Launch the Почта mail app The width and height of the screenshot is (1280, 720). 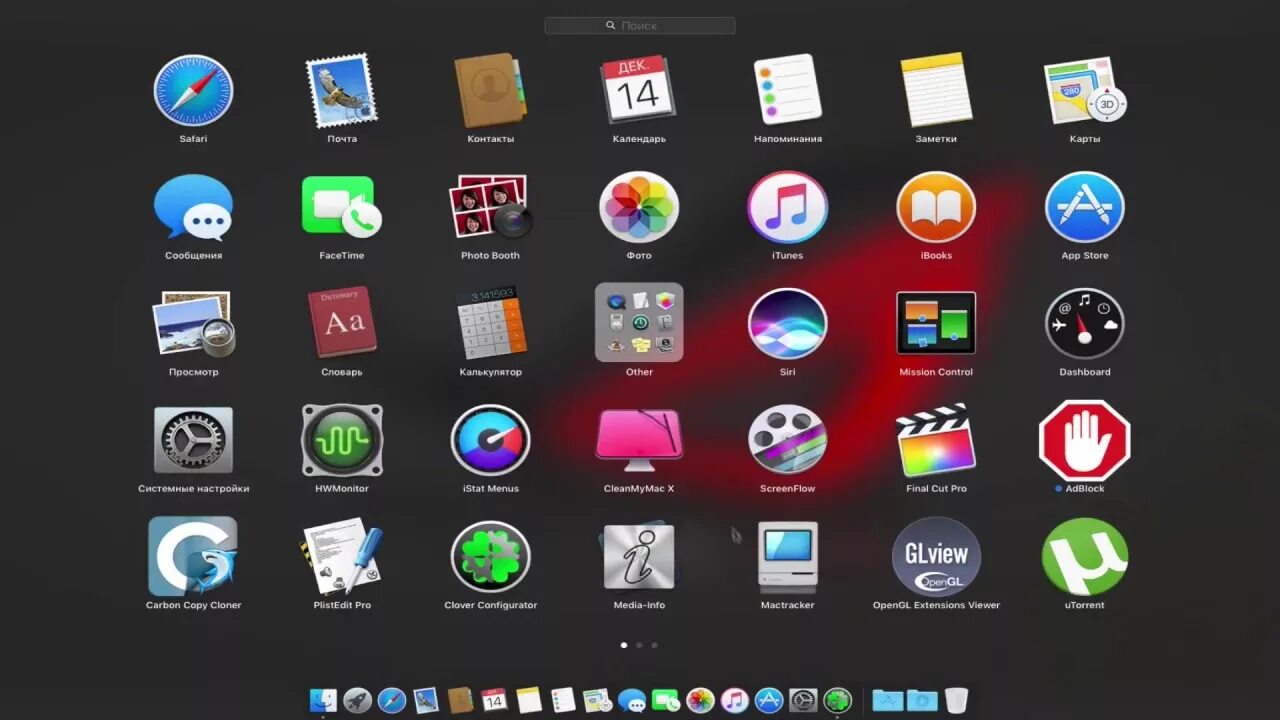tap(341, 91)
